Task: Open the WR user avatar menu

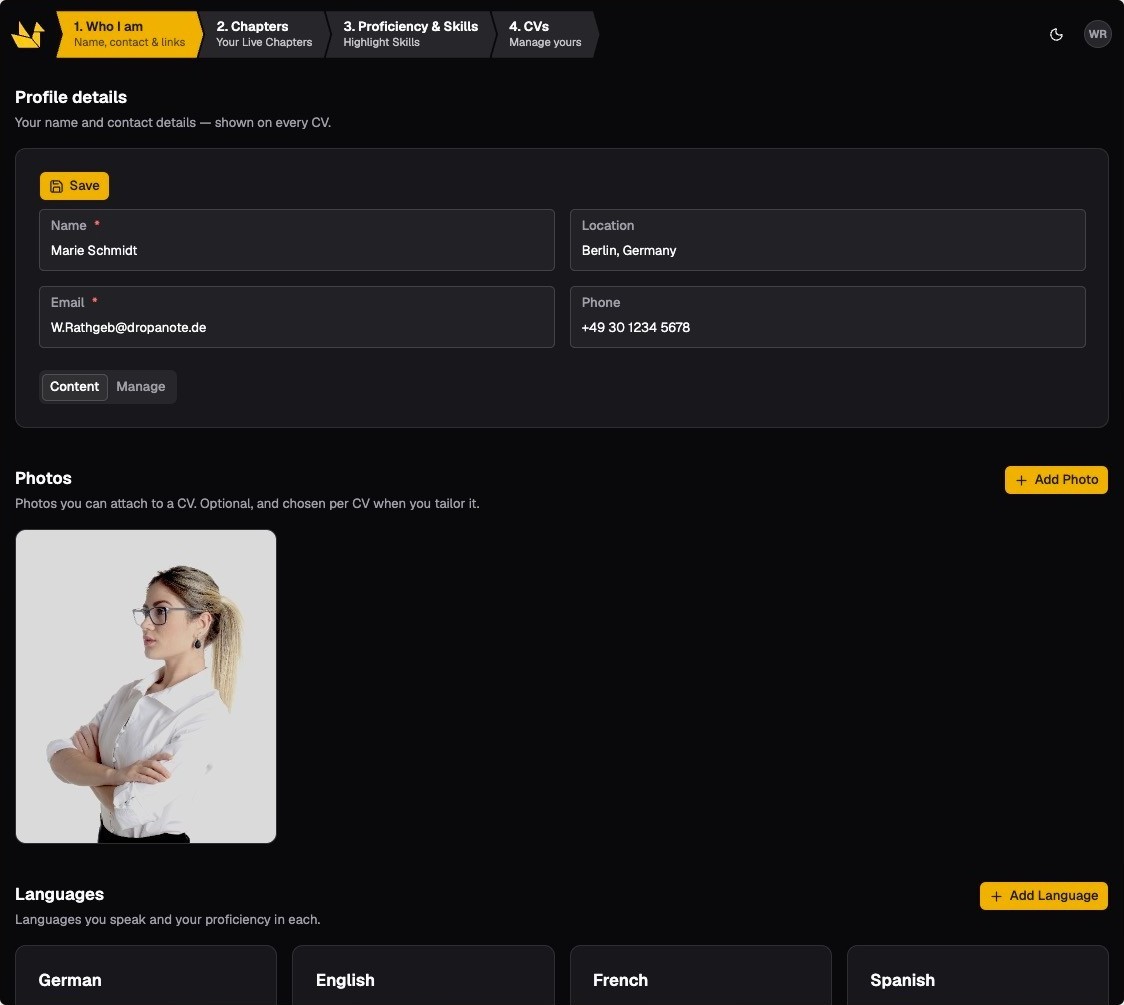Action: tap(1097, 34)
